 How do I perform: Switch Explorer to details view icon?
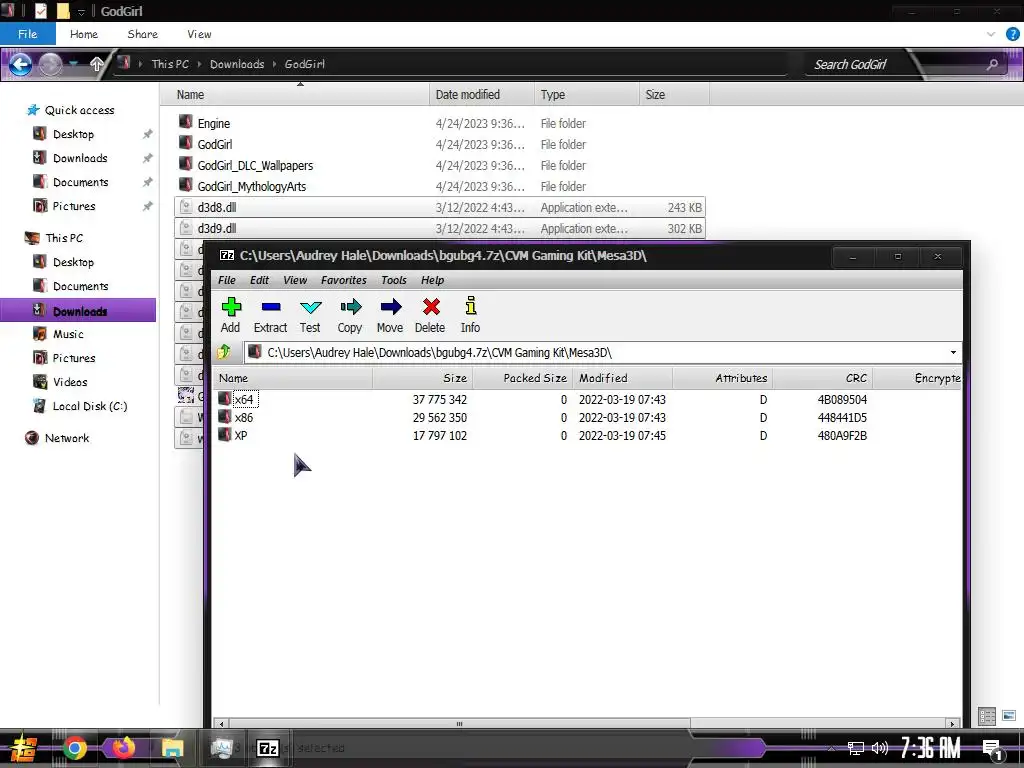(987, 716)
